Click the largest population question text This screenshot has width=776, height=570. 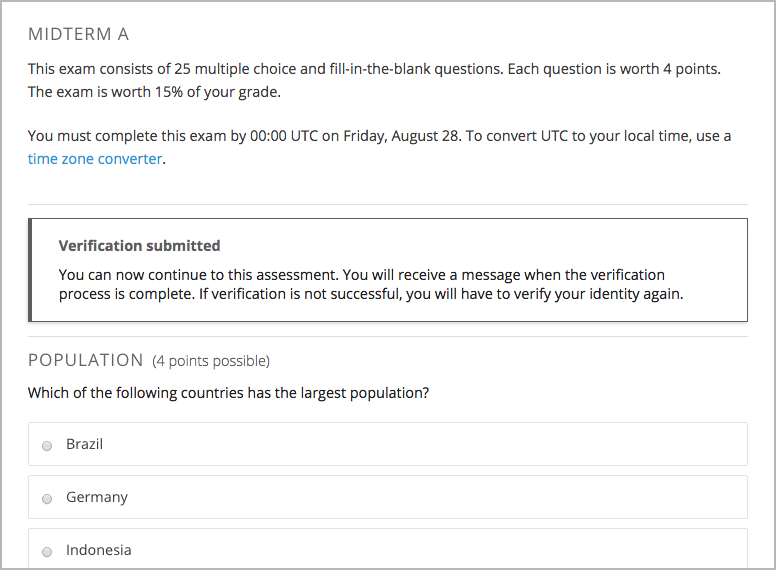[x=229, y=393]
